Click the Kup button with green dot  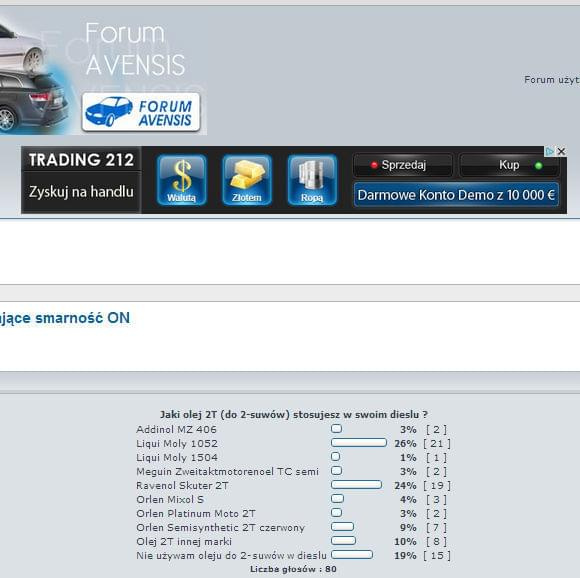(509, 165)
